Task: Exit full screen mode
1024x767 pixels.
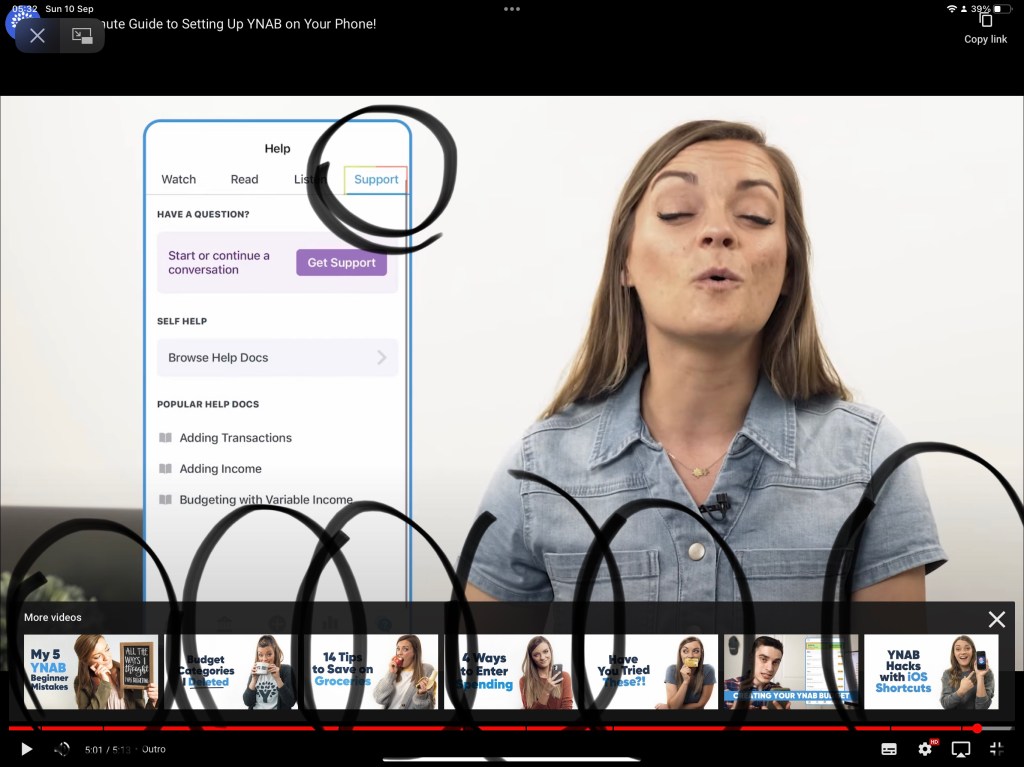Action: [997, 749]
